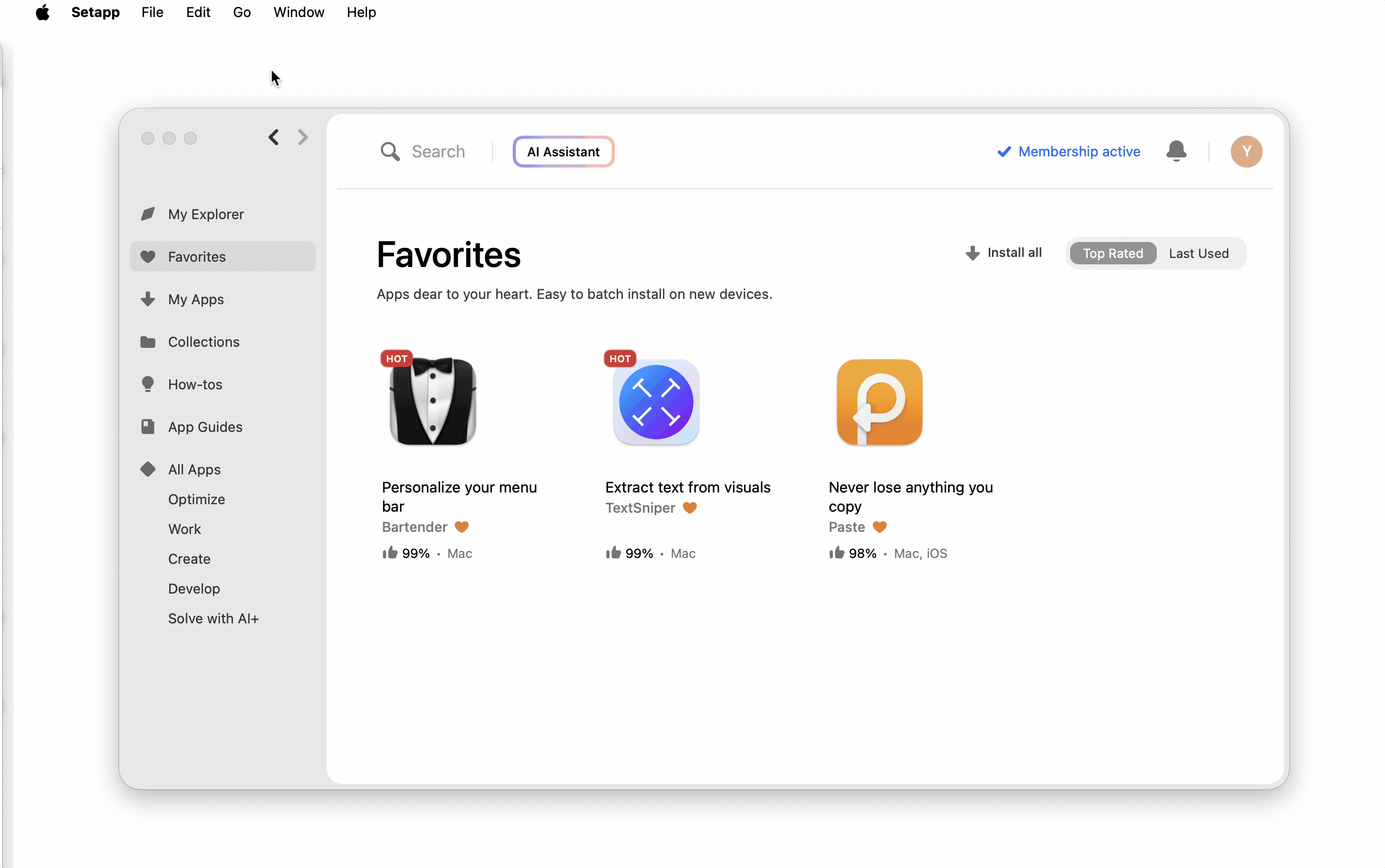The height and width of the screenshot is (868, 1385).
Task: Select Favorites in sidebar
Action: point(223,256)
